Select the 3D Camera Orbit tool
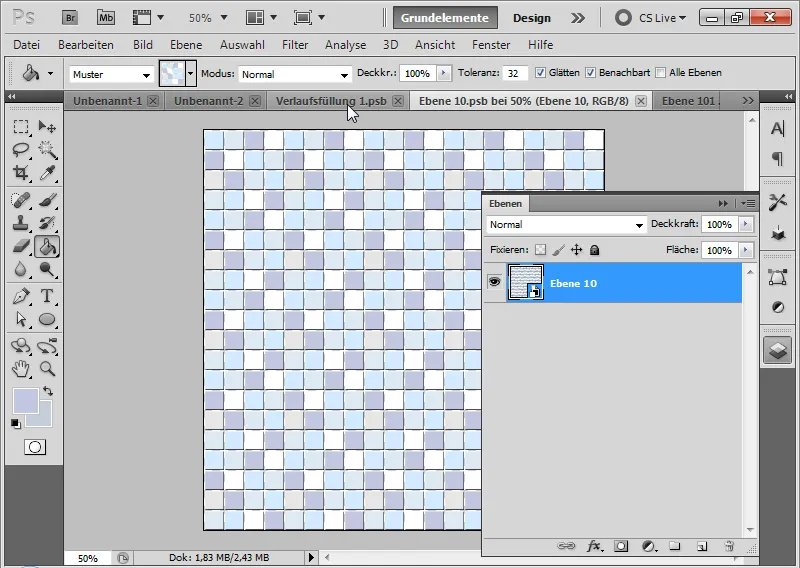Screen dimensions: 800x568 [x=47, y=346]
